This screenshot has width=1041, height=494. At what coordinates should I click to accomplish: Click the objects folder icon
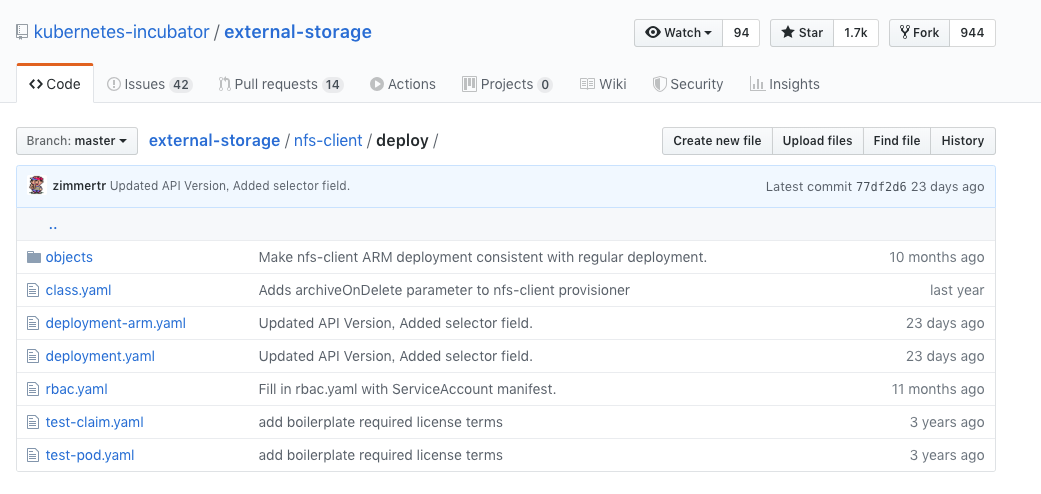[x=34, y=257]
